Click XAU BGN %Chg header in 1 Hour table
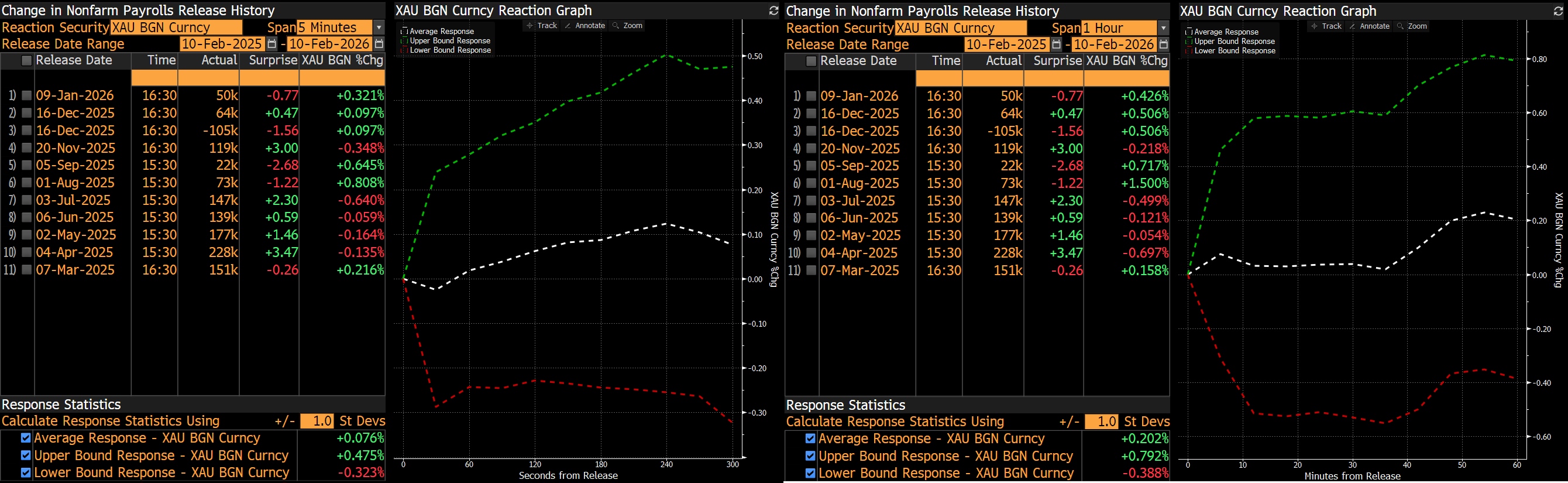The height and width of the screenshot is (483, 1568). 1126,61
